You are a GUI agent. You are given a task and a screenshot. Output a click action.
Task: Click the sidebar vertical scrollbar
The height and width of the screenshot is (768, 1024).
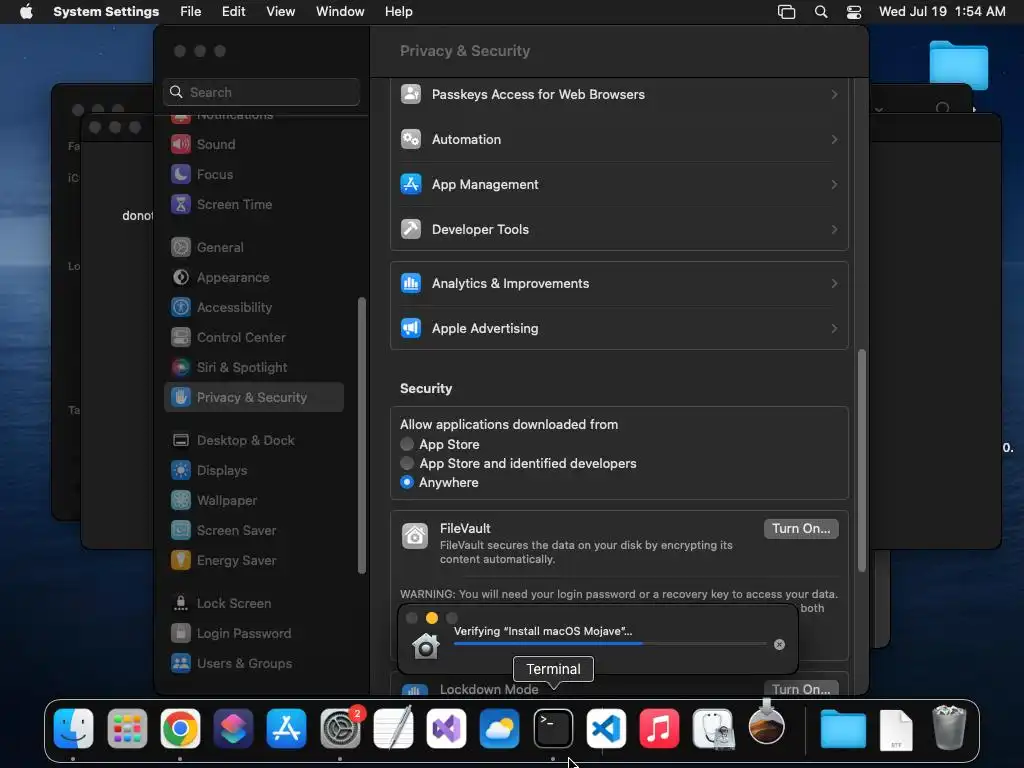[x=361, y=436]
